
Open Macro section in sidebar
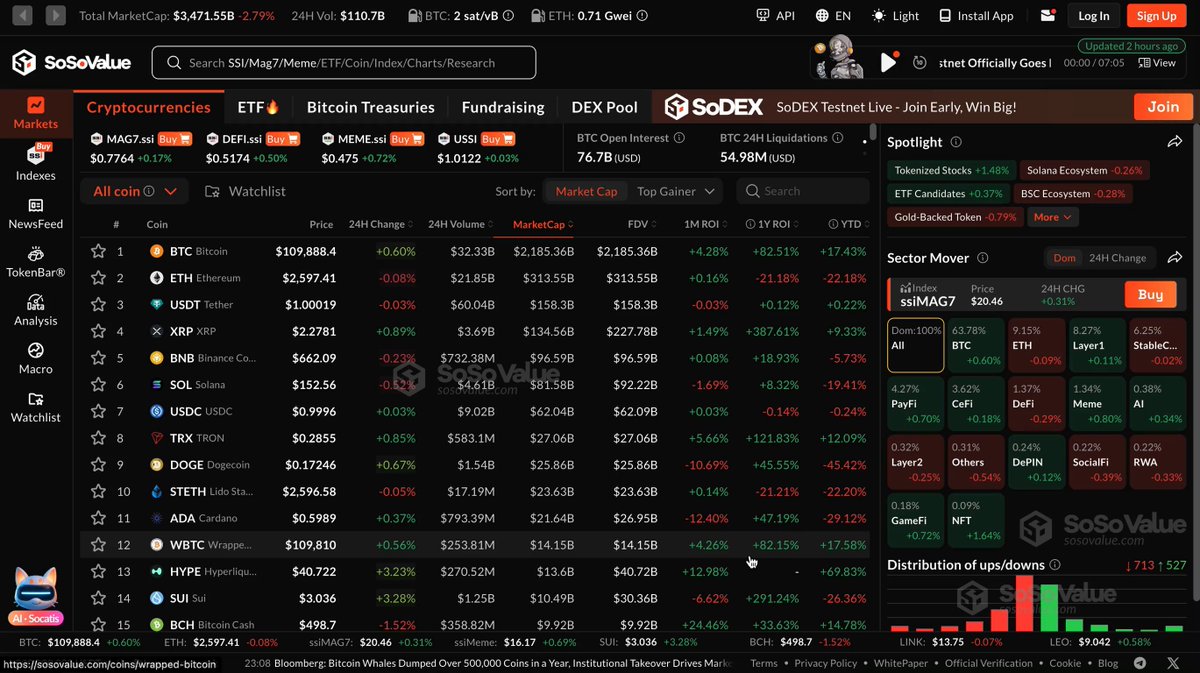coord(36,359)
